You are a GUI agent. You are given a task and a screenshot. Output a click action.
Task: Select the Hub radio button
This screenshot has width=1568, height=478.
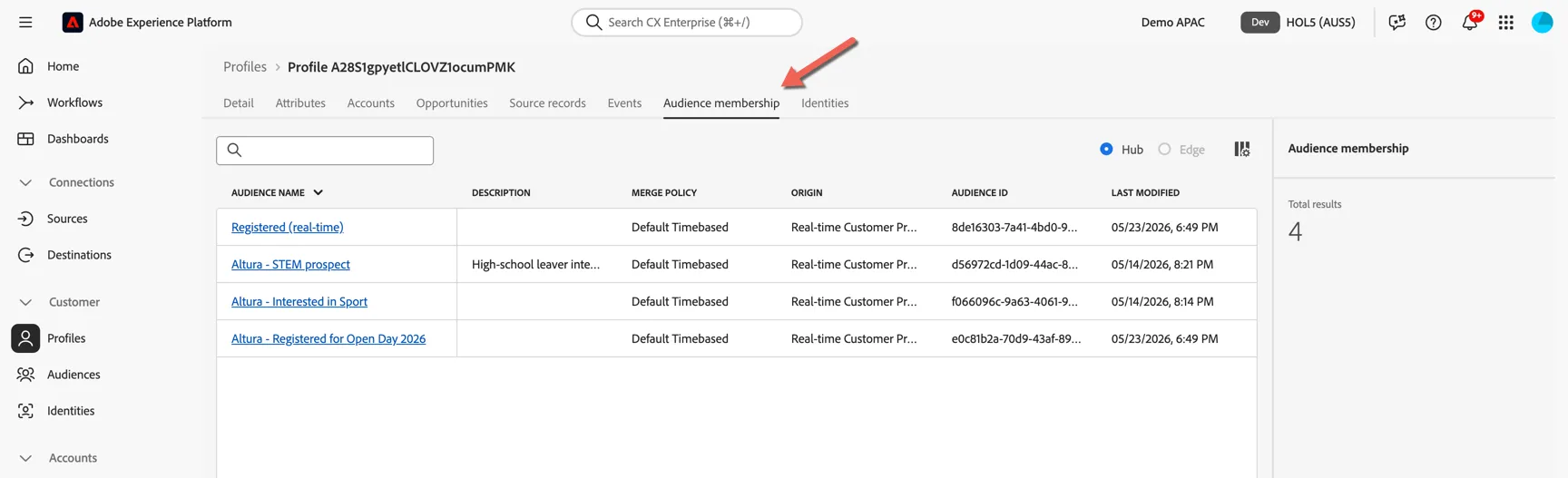(1106, 149)
